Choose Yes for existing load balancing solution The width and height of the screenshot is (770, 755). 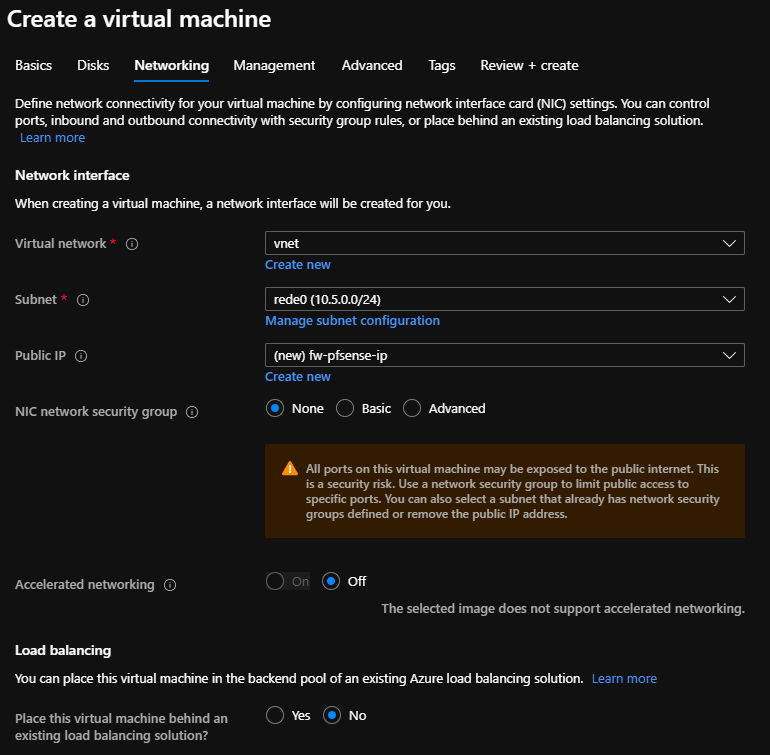click(275, 715)
